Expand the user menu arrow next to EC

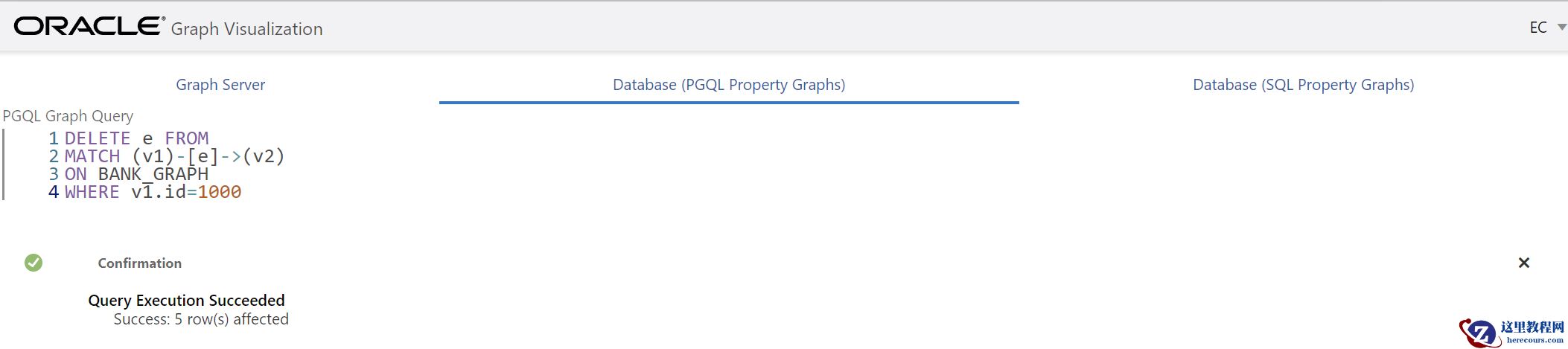pyautogui.click(x=1561, y=28)
